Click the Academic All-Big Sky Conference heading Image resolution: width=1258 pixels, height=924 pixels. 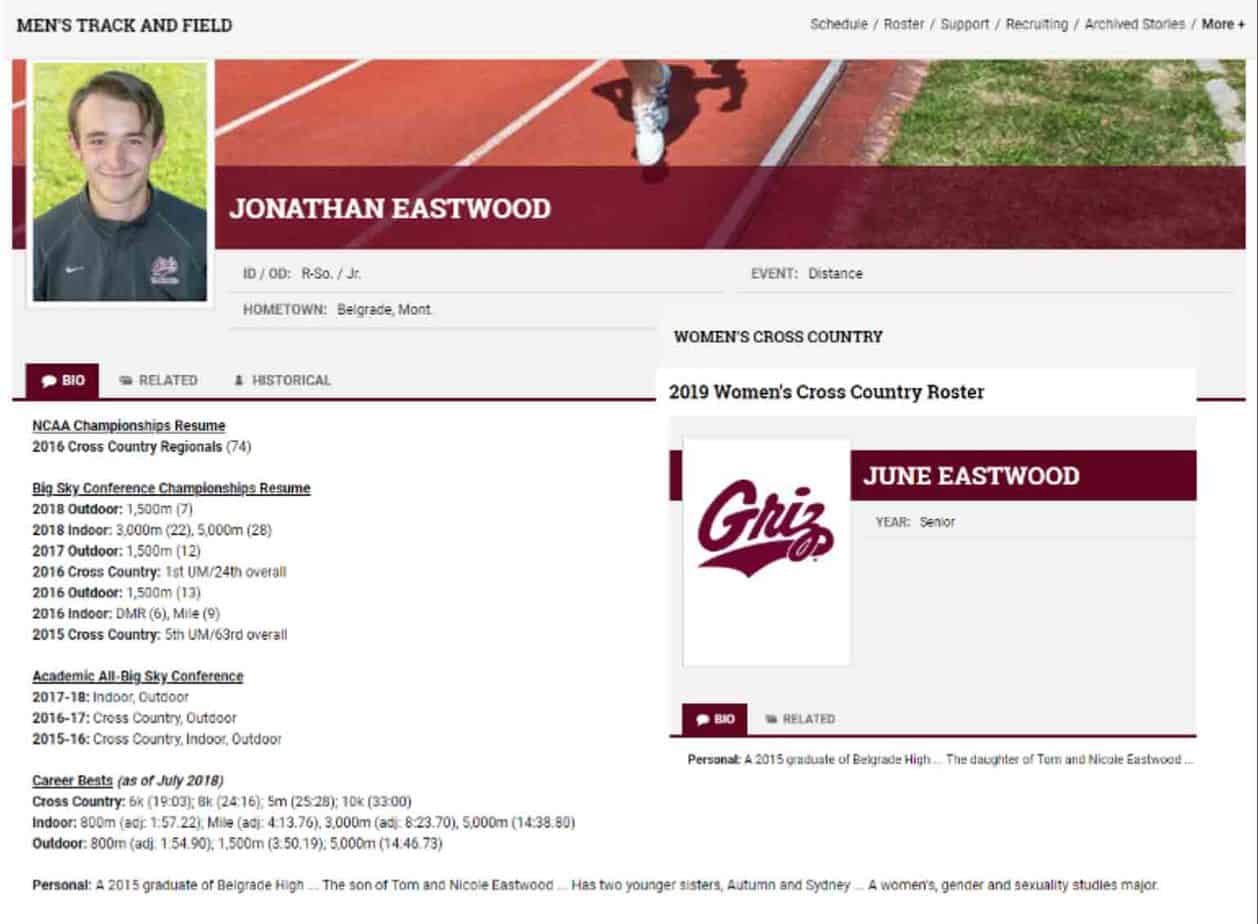click(x=138, y=676)
